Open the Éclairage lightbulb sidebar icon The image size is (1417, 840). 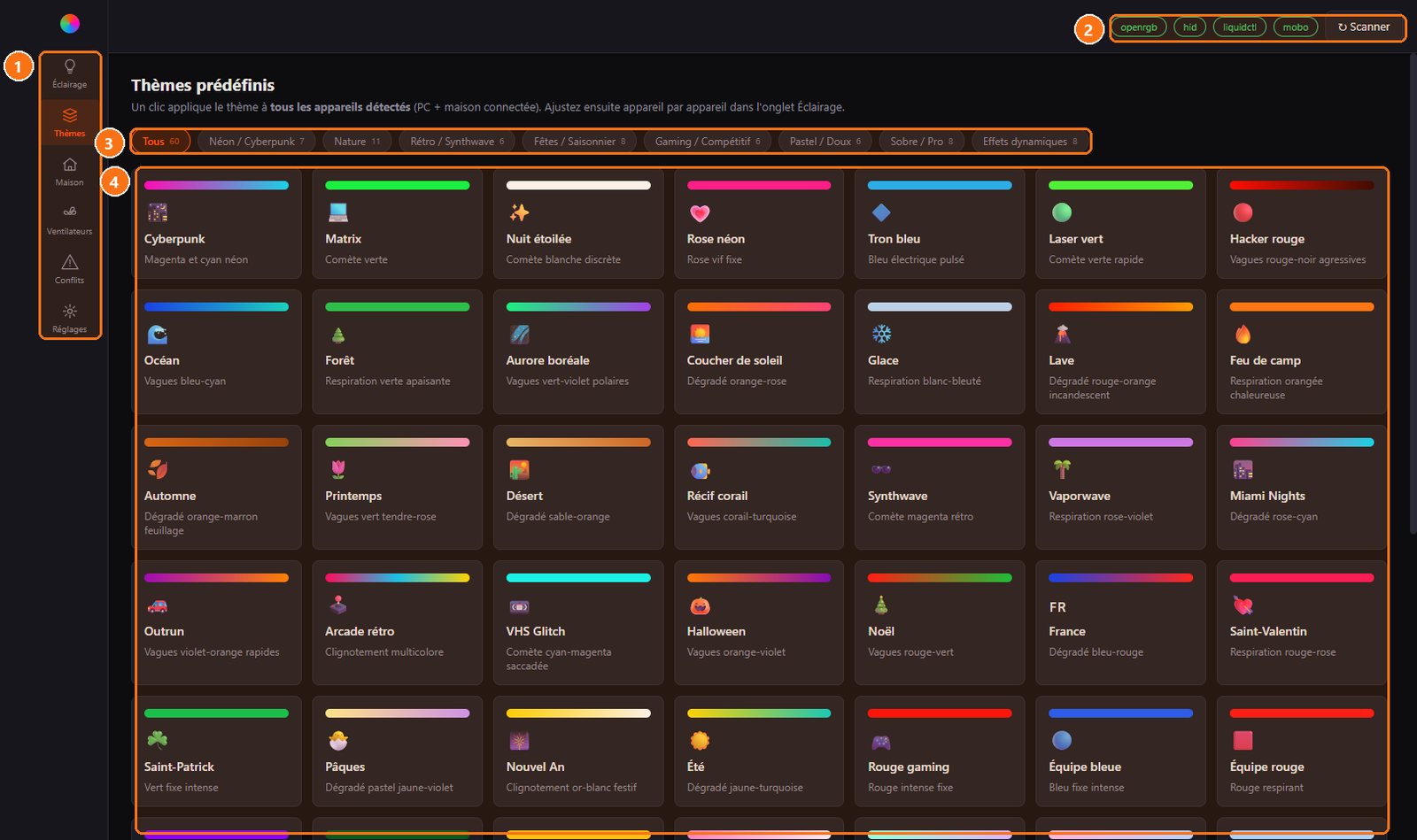70,66
